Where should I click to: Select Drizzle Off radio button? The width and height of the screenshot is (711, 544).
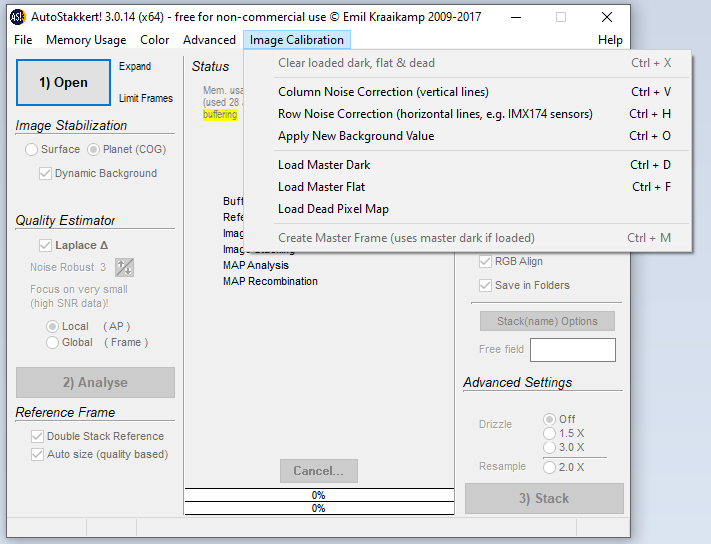550,419
